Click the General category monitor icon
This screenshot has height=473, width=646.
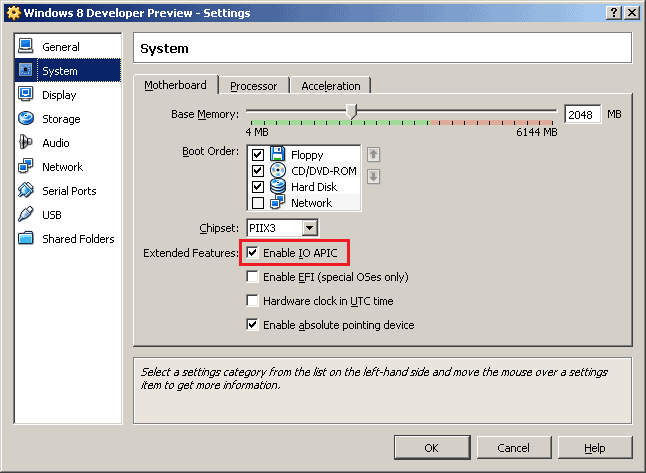pyautogui.click(x=26, y=46)
